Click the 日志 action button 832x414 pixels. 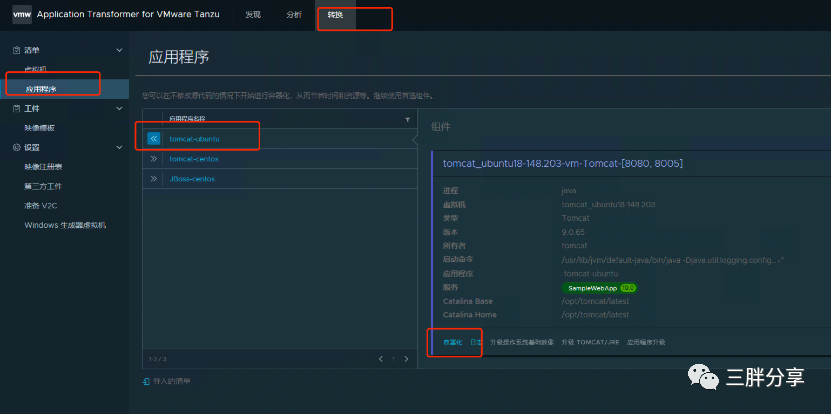pyautogui.click(x=476, y=342)
